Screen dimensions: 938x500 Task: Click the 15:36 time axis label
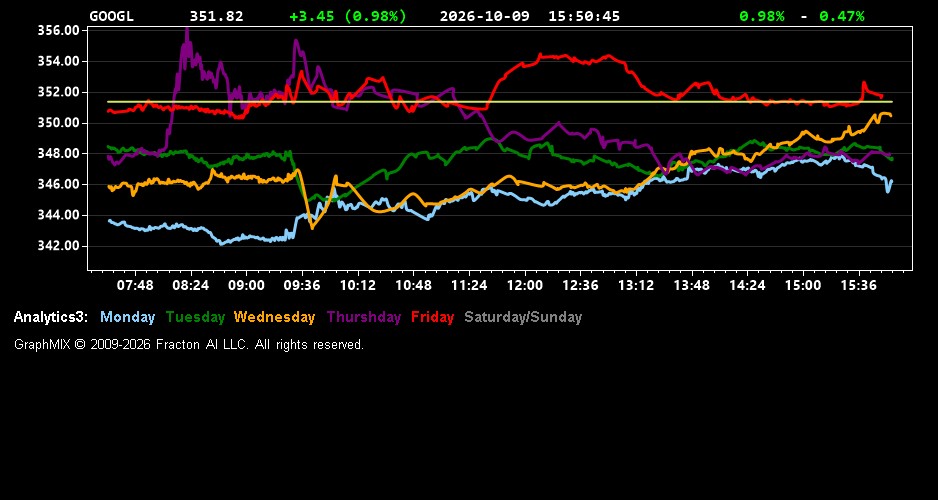pyautogui.click(x=858, y=285)
